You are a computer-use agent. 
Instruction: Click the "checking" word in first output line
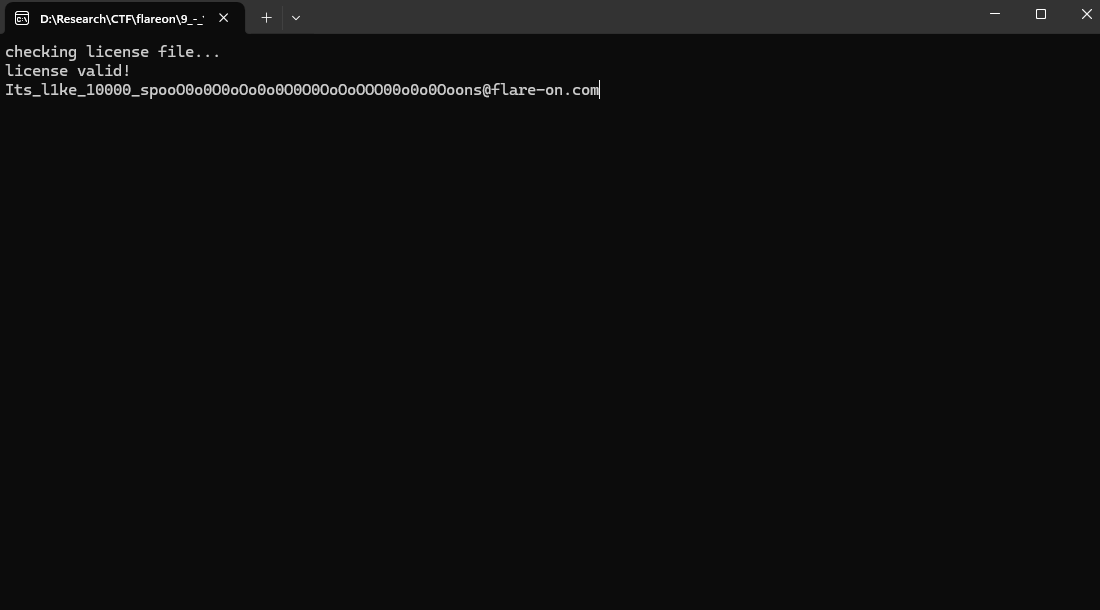coord(41,52)
